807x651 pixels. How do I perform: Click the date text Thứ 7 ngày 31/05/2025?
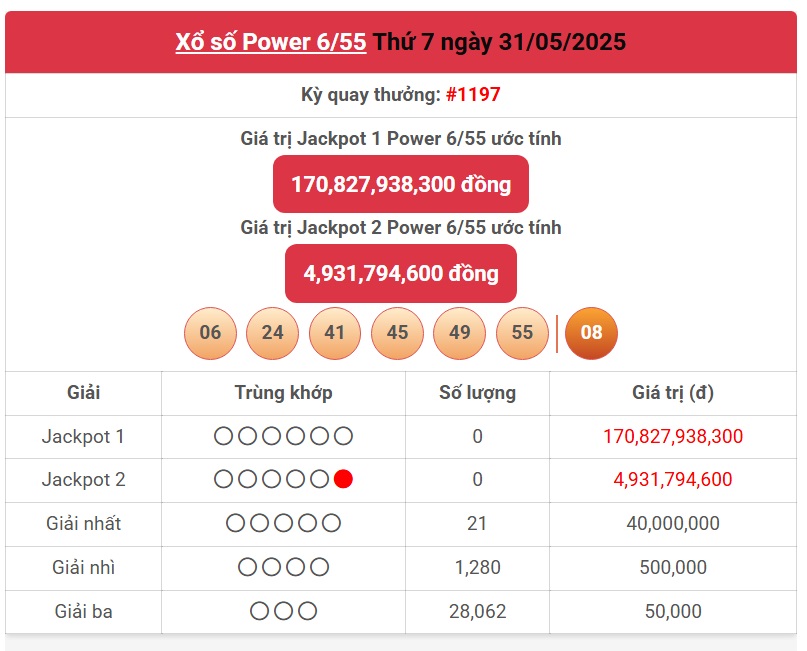coord(499,42)
